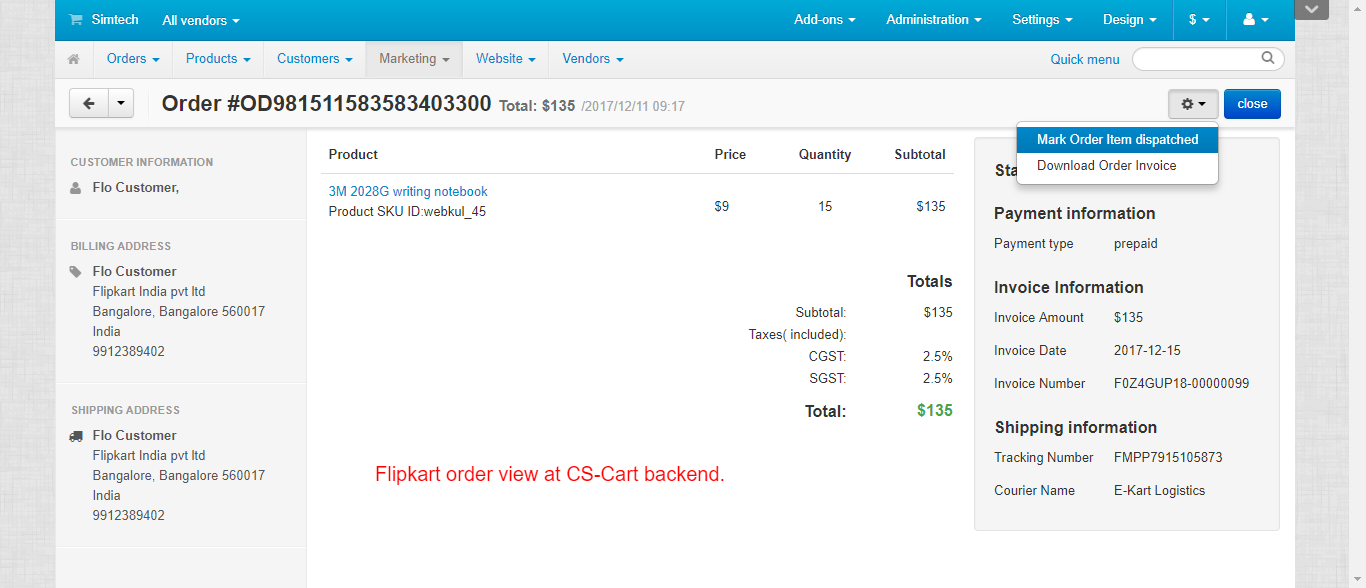Click the Flo Customer name under Shipping Address
Screen dimensions: 1366x588
[134, 436]
